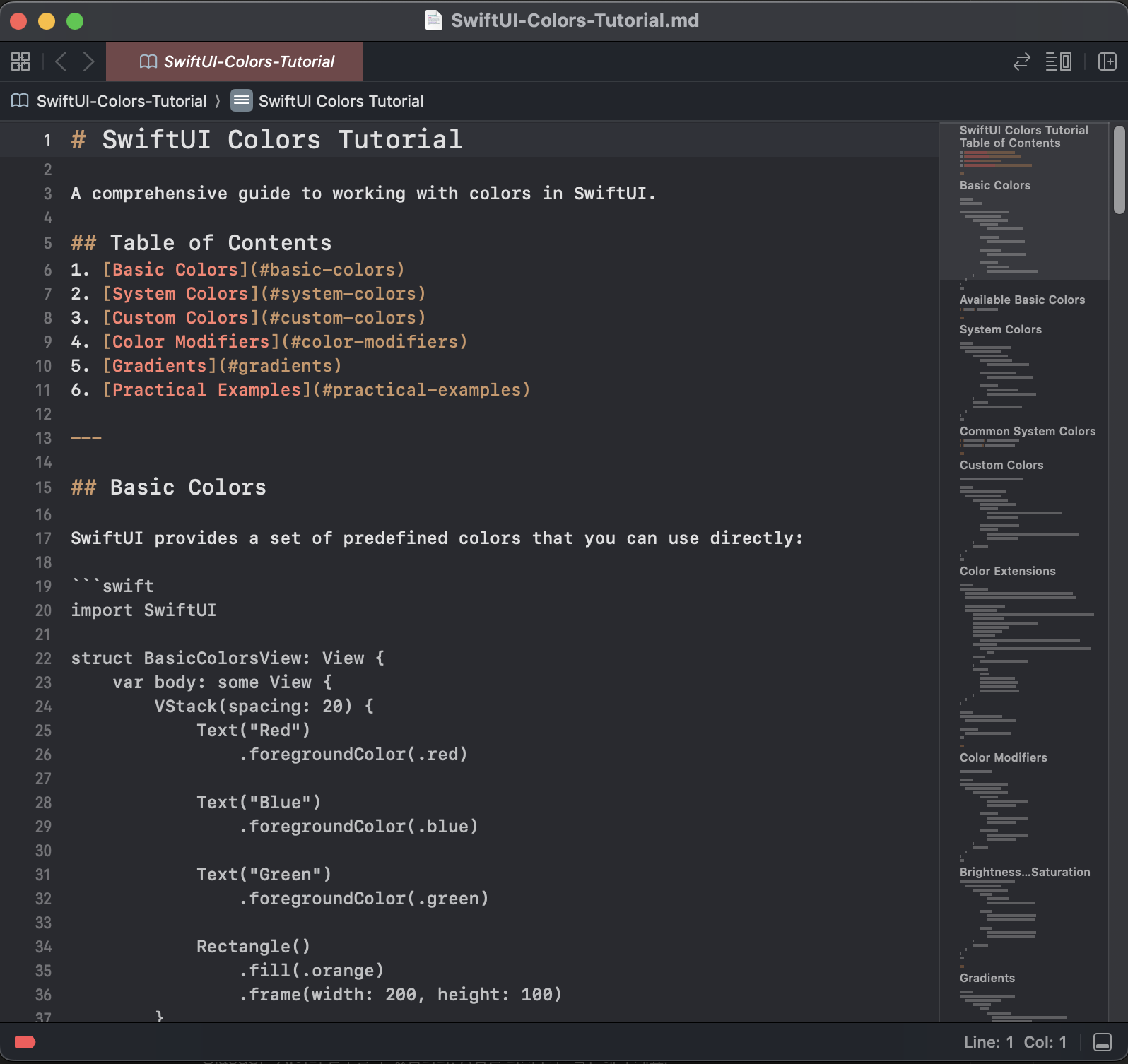Add a new editor pane on right

[1108, 61]
